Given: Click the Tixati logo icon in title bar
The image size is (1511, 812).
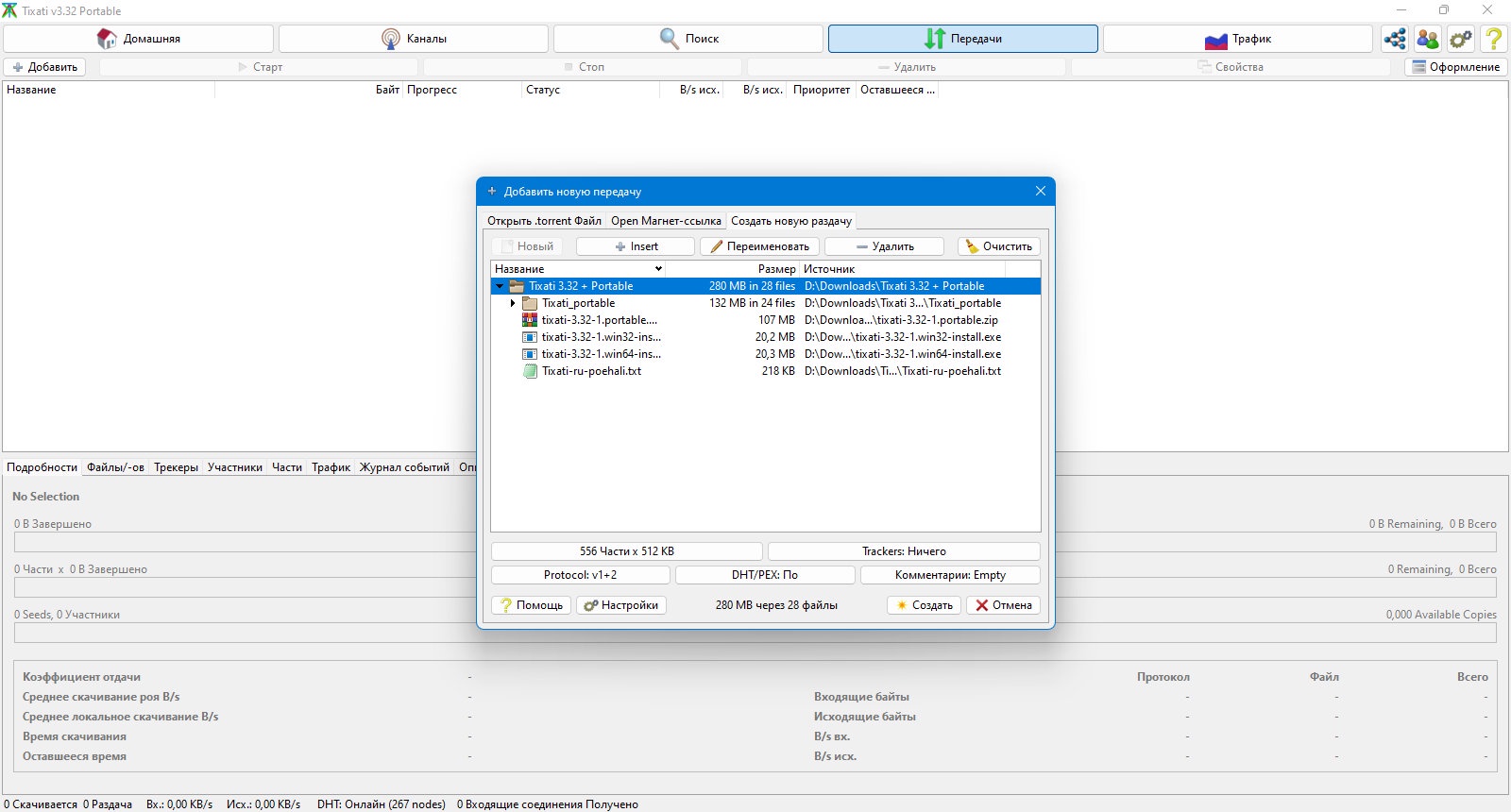Looking at the screenshot, I should [x=10, y=10].
